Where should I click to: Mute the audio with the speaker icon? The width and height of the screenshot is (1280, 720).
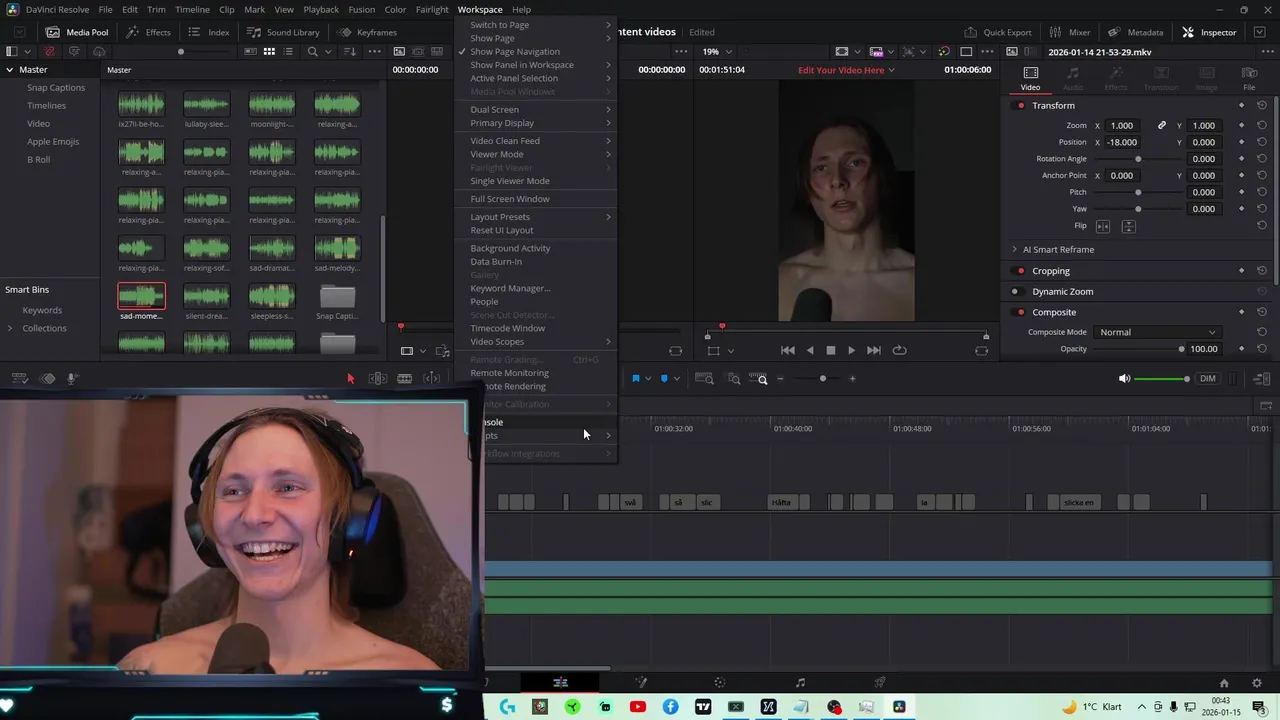1124,378
